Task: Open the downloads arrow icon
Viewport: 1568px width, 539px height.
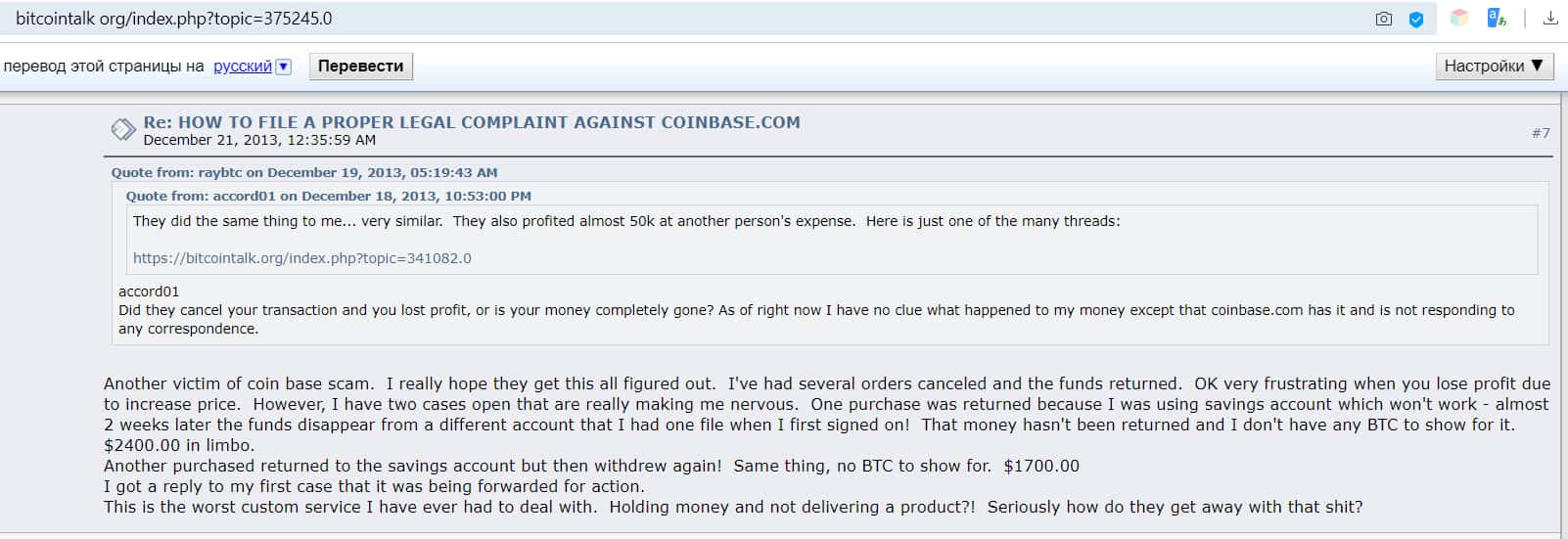Action: tap(1550, 18)
